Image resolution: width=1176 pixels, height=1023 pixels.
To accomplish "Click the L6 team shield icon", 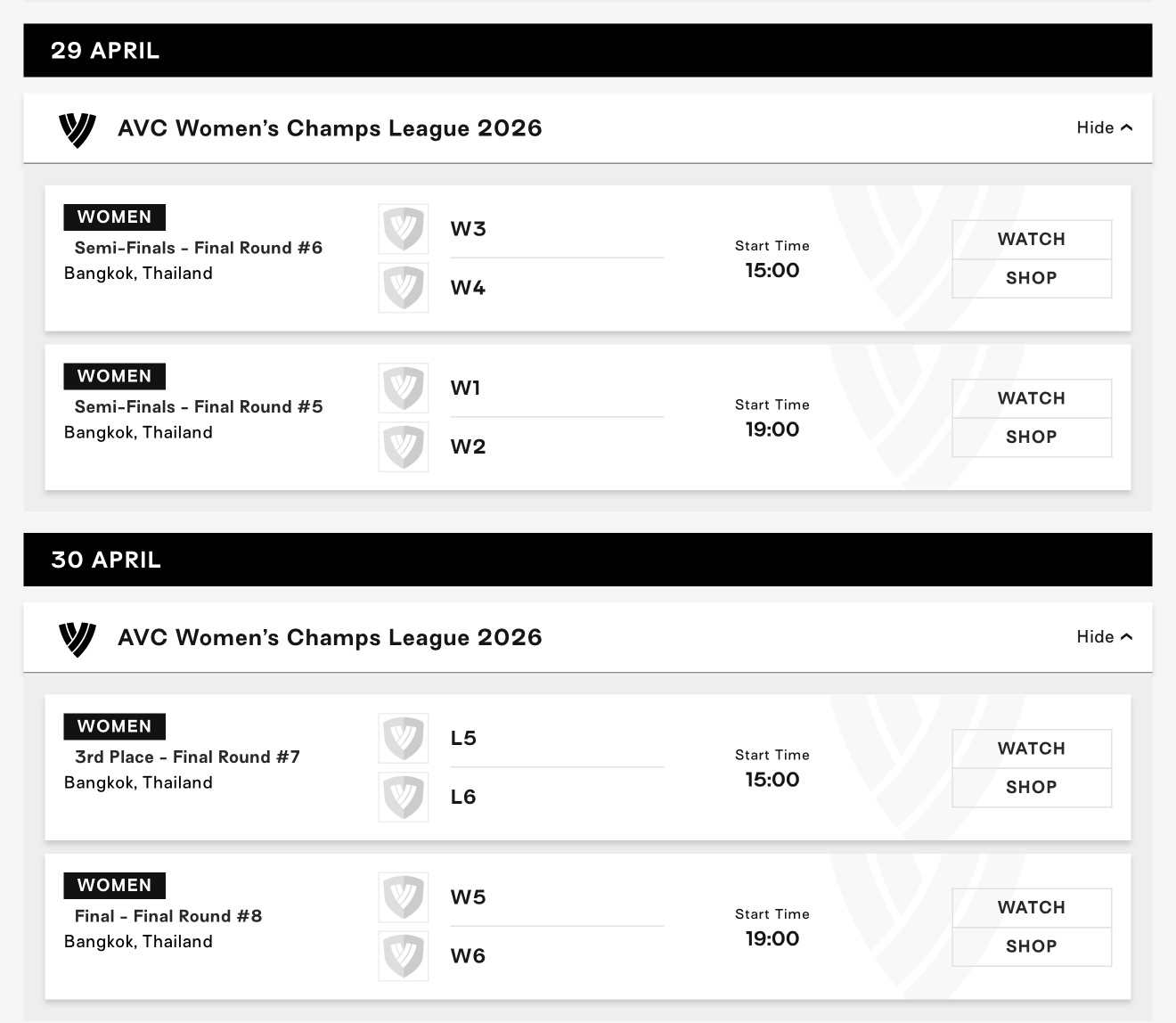I will (404, 797).
